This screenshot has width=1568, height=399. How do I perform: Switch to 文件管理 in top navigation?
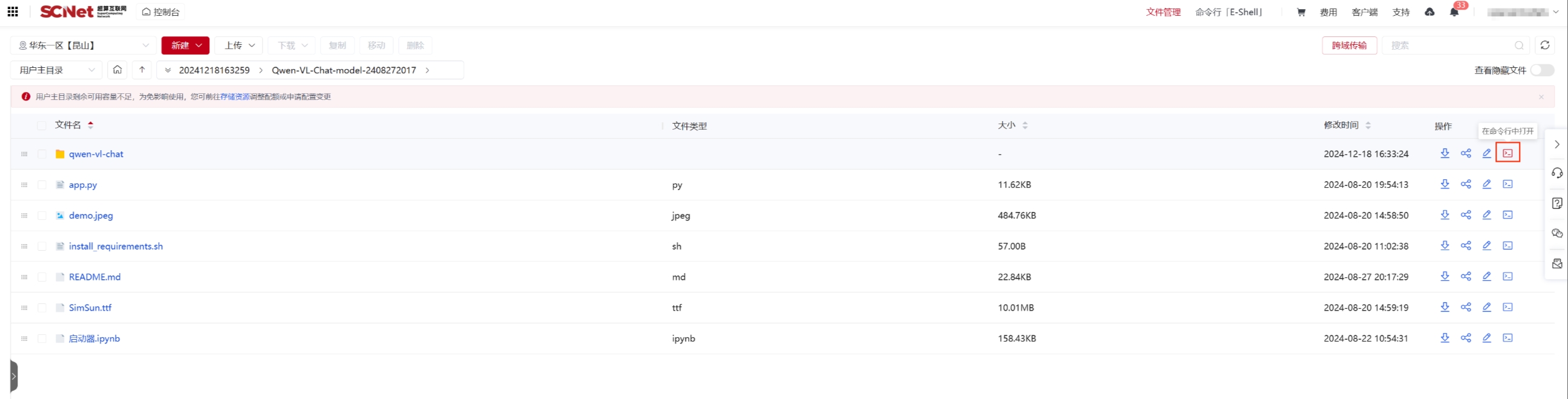point(1163,12)
